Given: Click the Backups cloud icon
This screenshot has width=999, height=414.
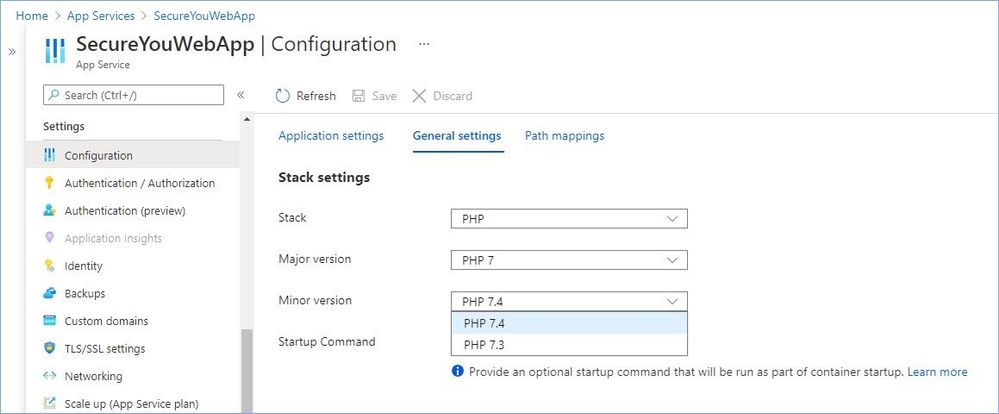Looking at the screenshot, I should (x=49, y=294).
